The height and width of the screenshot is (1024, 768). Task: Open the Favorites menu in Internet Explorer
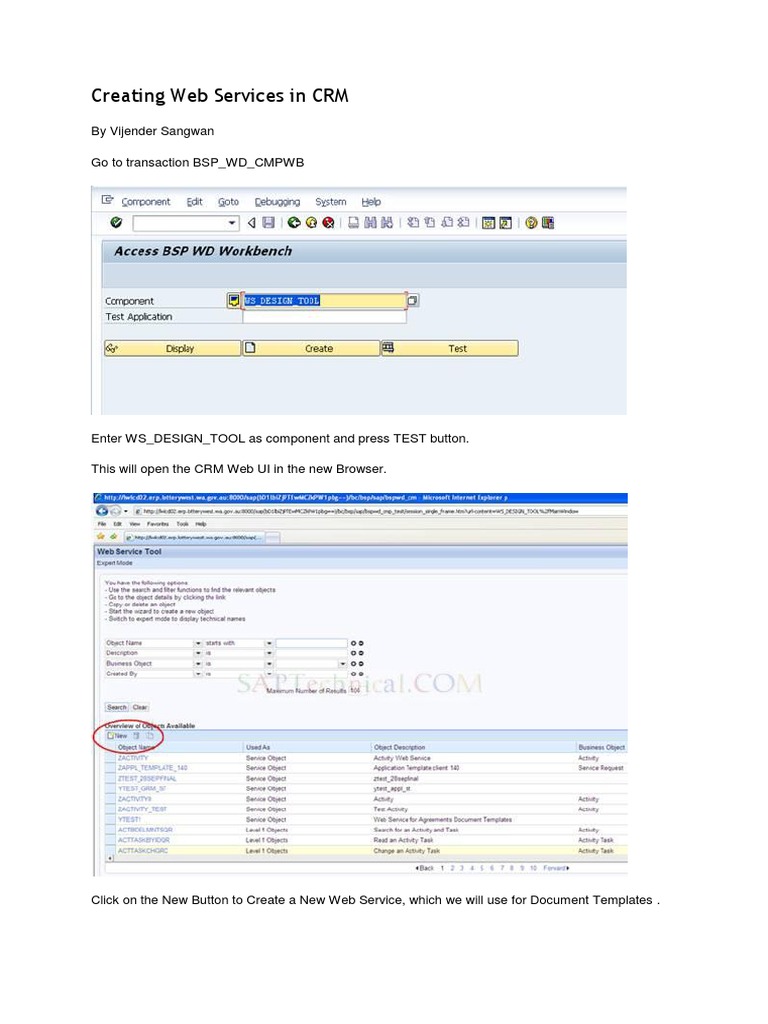[x=157, y=524]
